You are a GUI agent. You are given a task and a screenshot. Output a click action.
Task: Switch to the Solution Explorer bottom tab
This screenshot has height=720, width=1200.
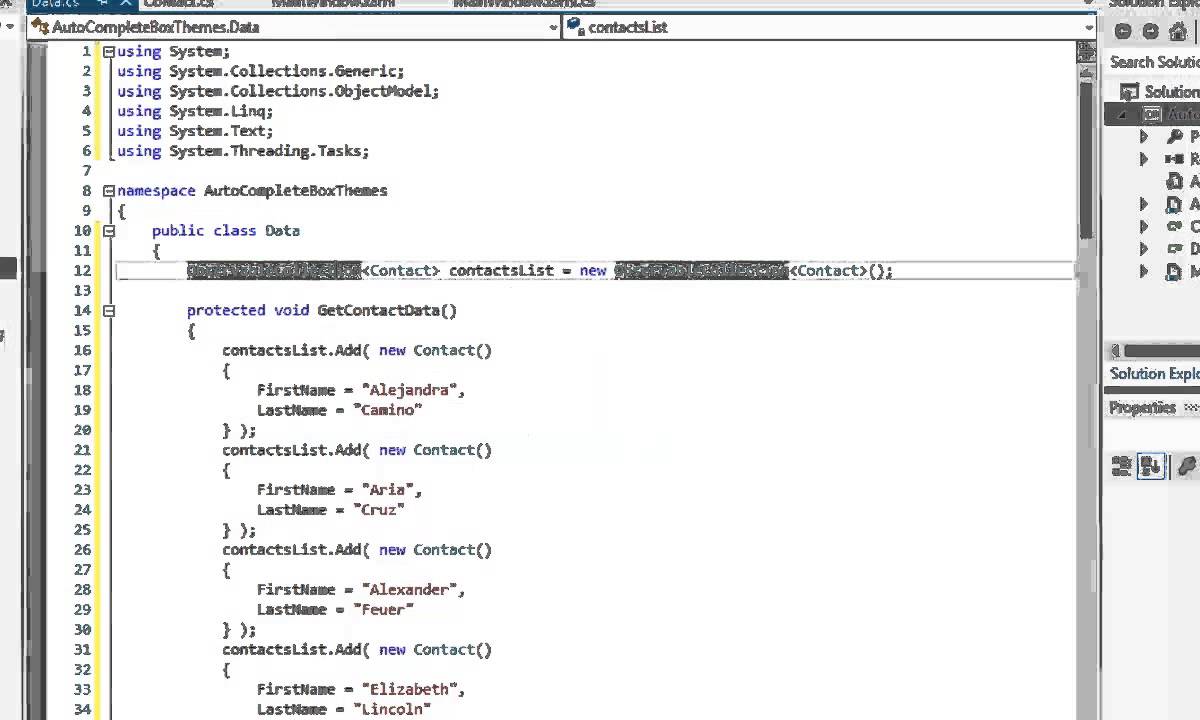point(1154,374)
